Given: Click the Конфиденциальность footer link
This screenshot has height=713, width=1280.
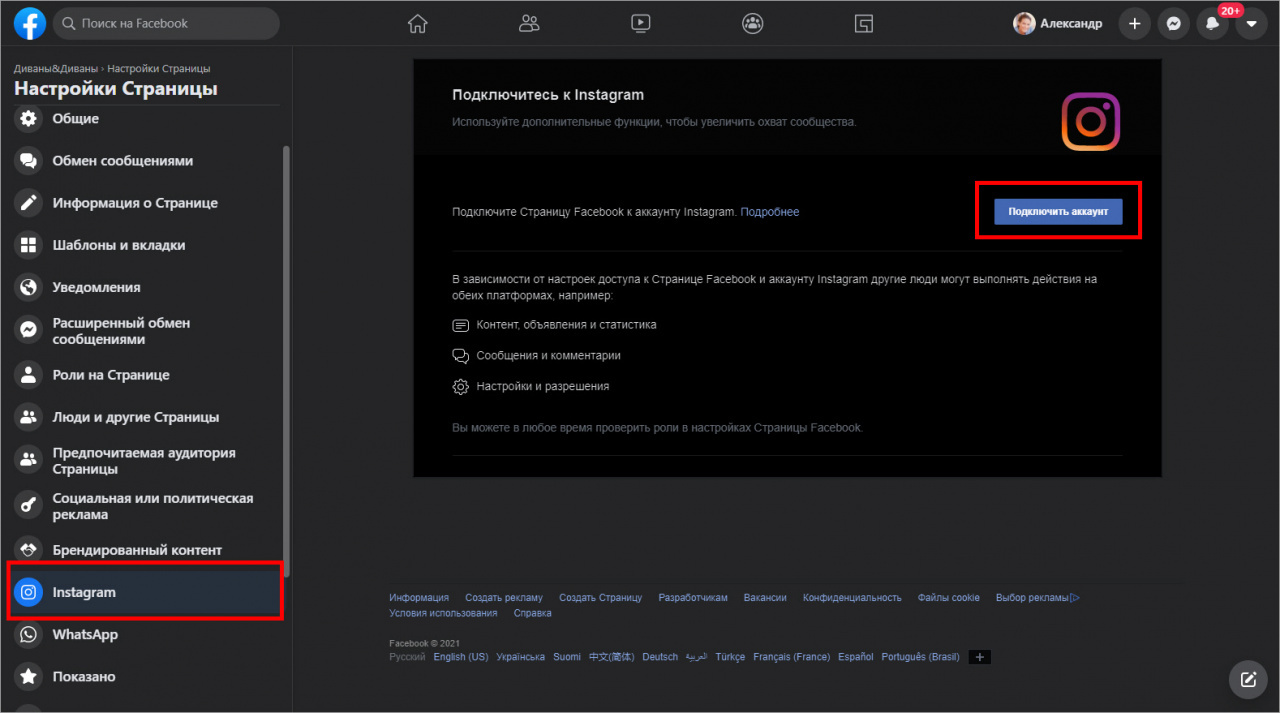Looking at the screenshot, I should [852, 598].
